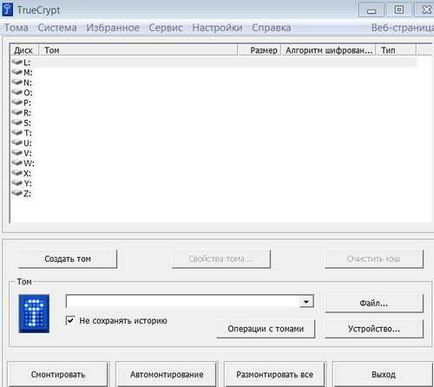
Task: Select the Z: drive icon
Action: [17, 192]
